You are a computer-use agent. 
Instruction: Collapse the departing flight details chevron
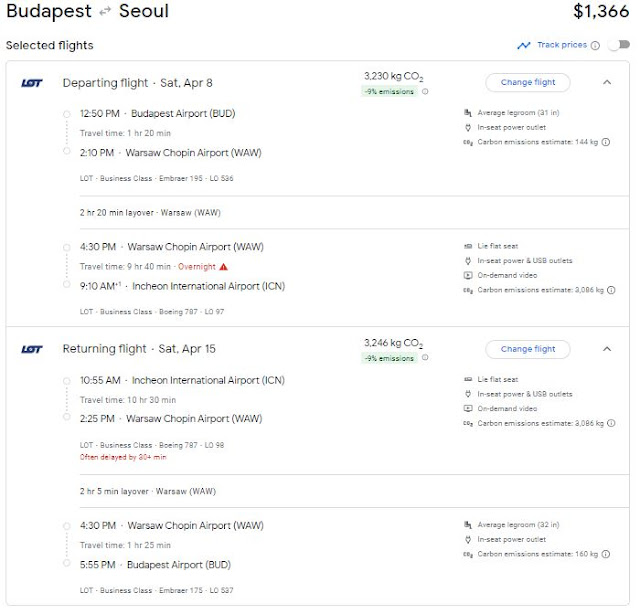[607, 82]
